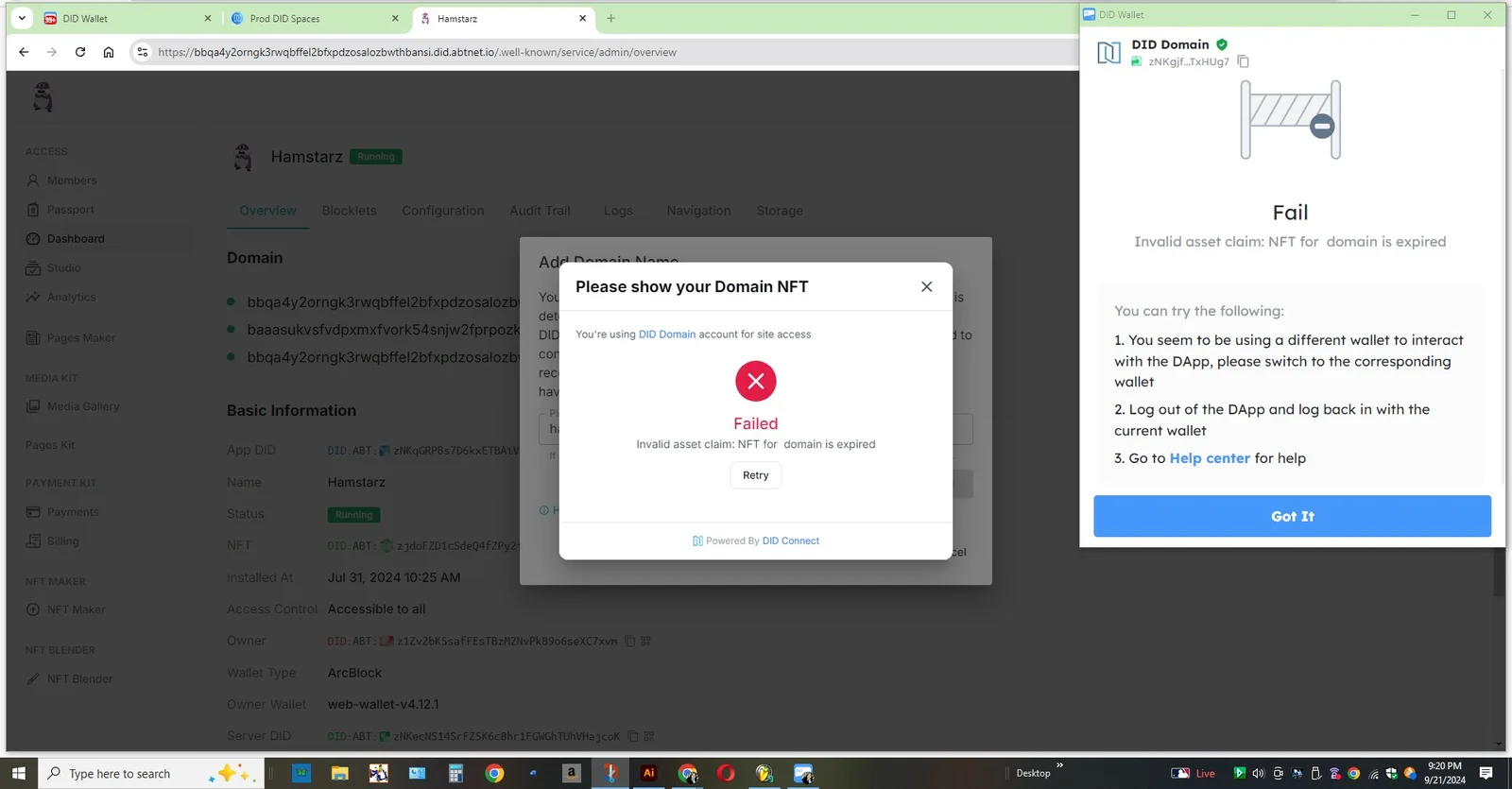Close the Hamstarz browser tab

583,18
